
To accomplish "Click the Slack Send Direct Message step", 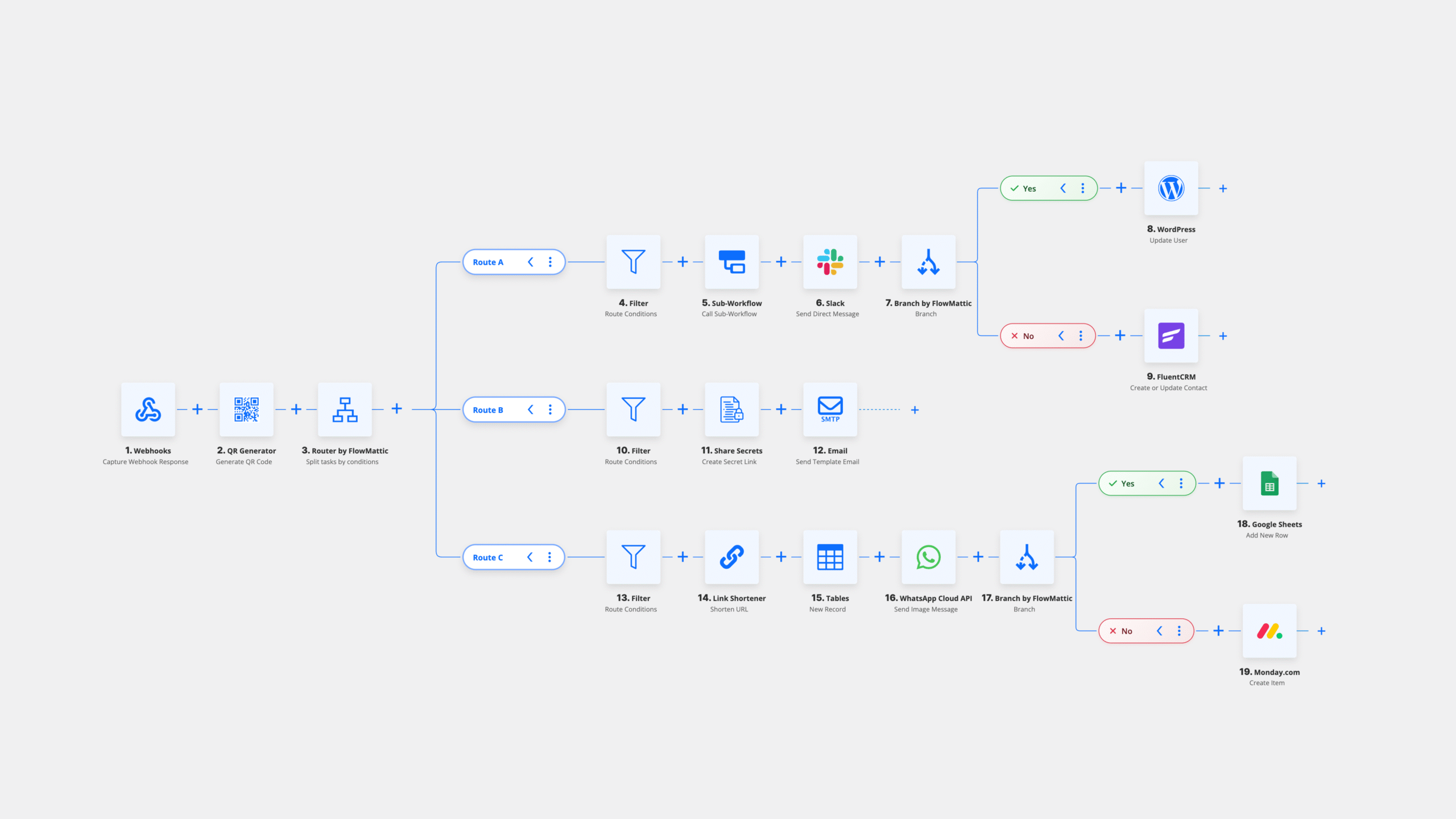I will (x=829, y=262).
